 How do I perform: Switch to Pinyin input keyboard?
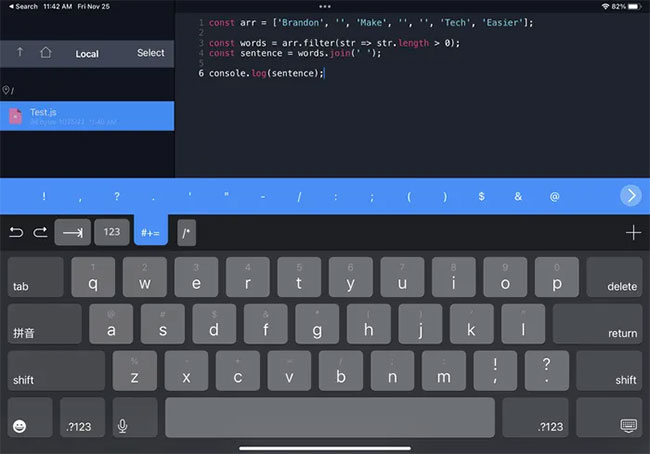coord(44,324)
